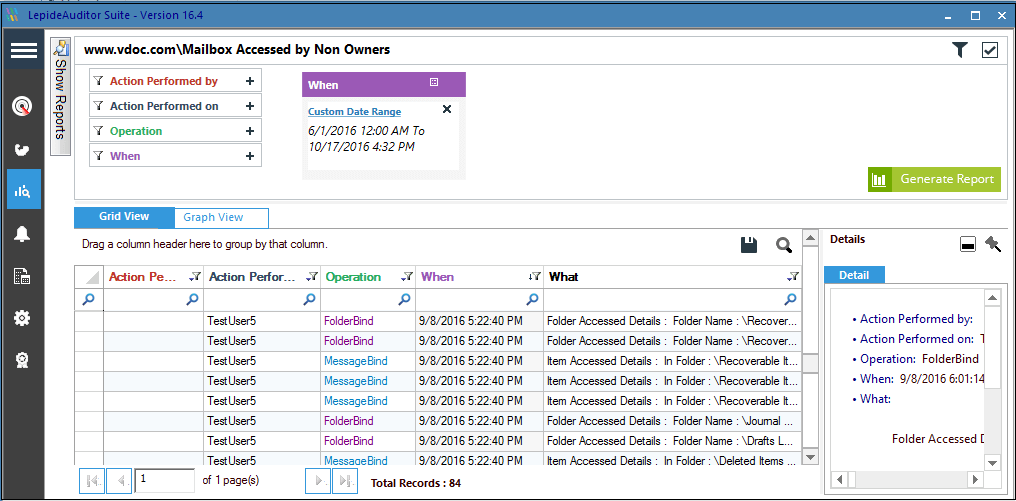The width and height of the screenshot is (1016, 501).
Task: Open the license badge sidebar icon
Action: 23,360
